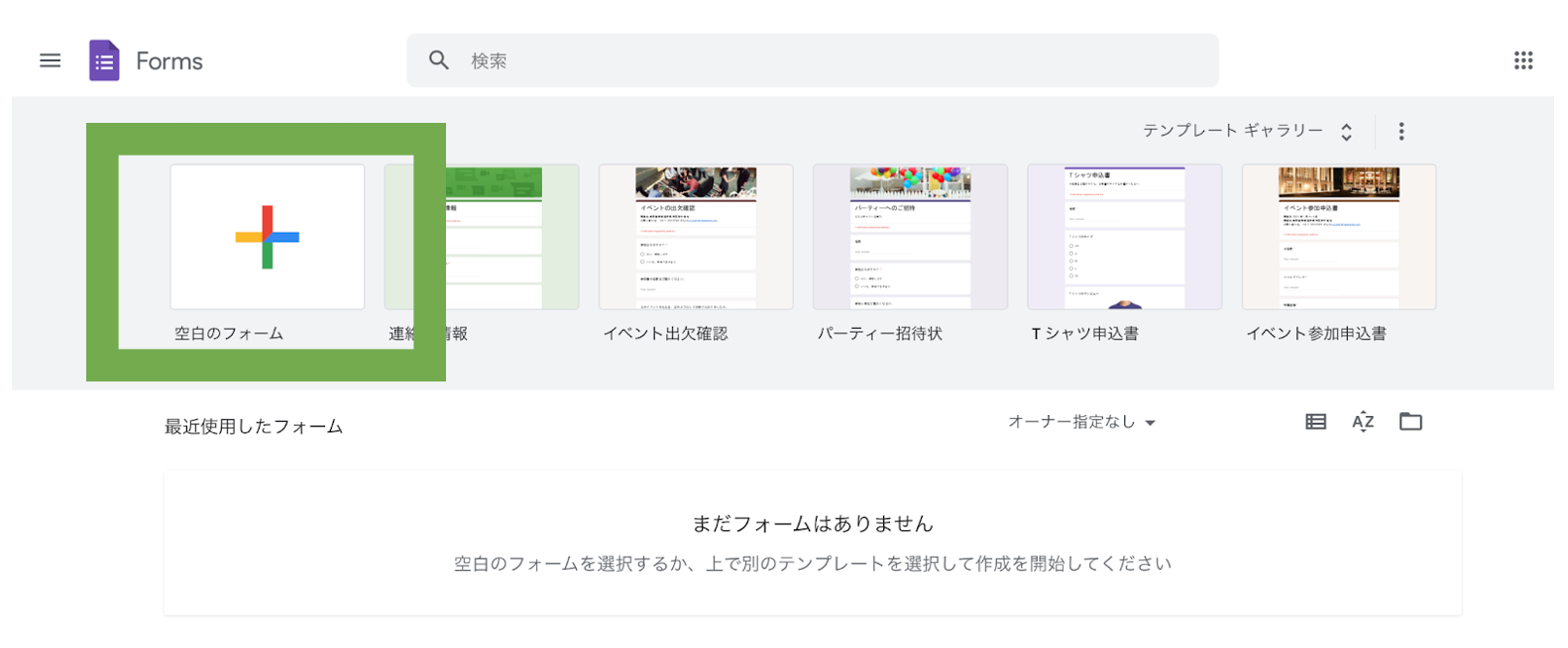
Task: Open the イベント参加申込書 template thumbnail
Action: tap(1338, 237)
